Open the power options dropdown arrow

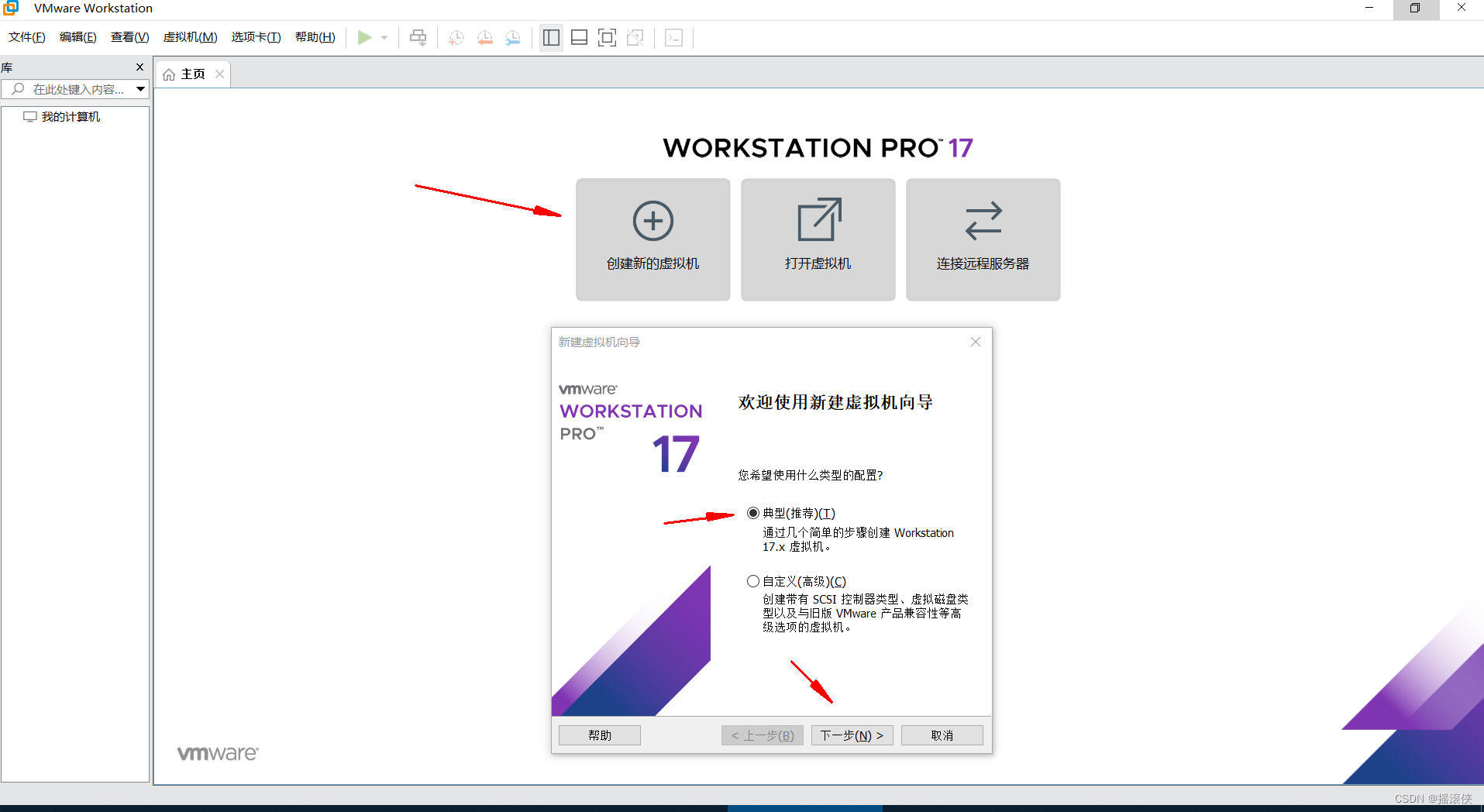[384, 37]
